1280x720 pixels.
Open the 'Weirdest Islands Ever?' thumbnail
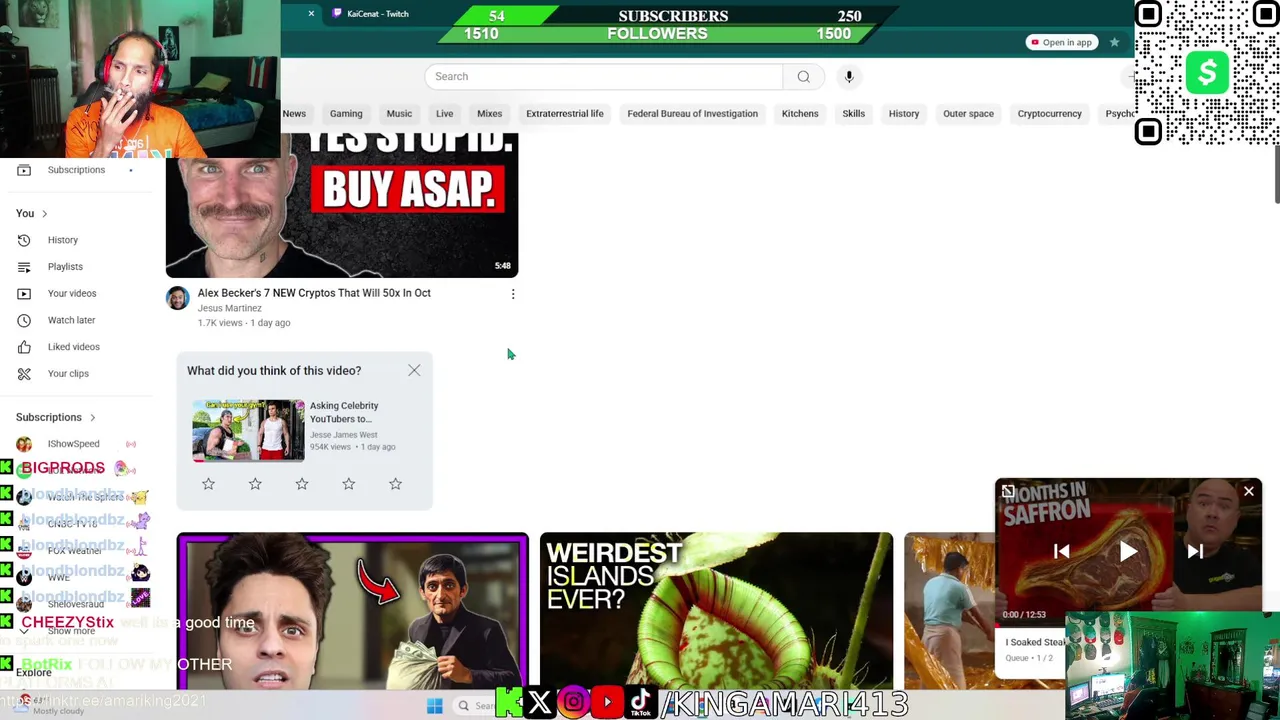[x=716, y=611]
